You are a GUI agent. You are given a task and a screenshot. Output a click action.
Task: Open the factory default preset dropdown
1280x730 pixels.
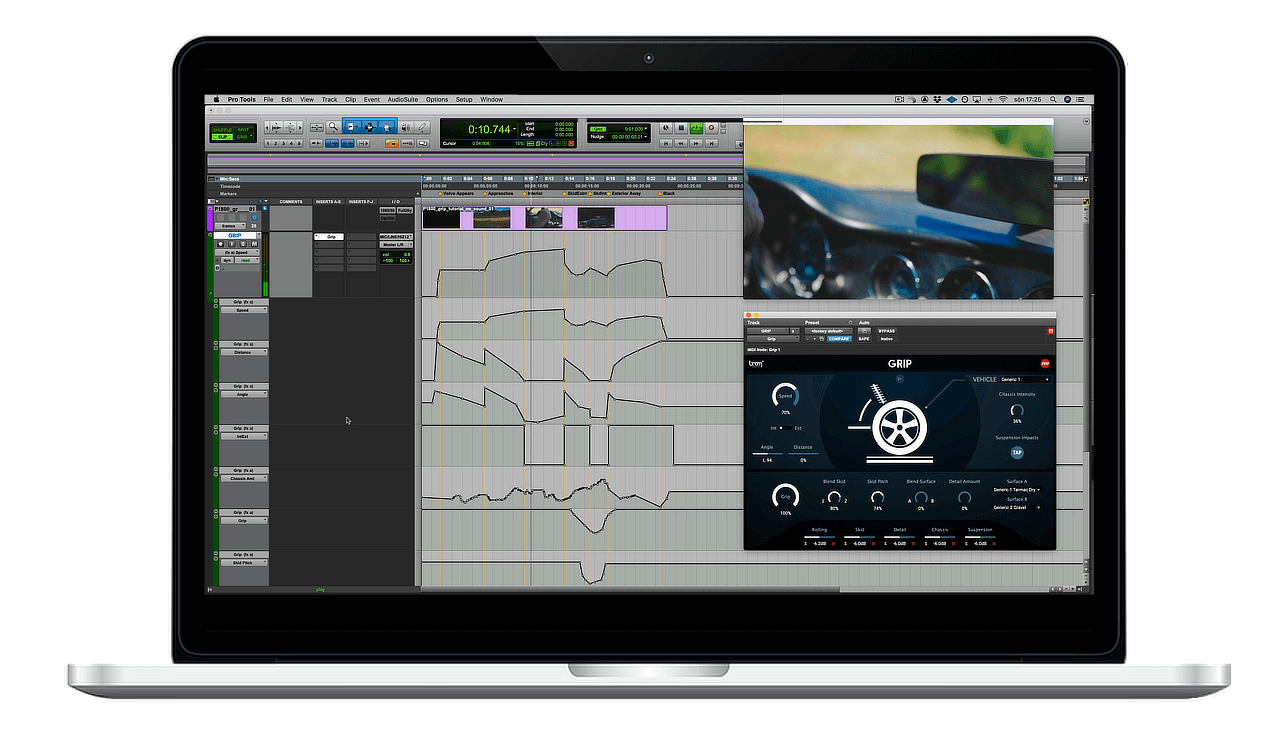828,331
